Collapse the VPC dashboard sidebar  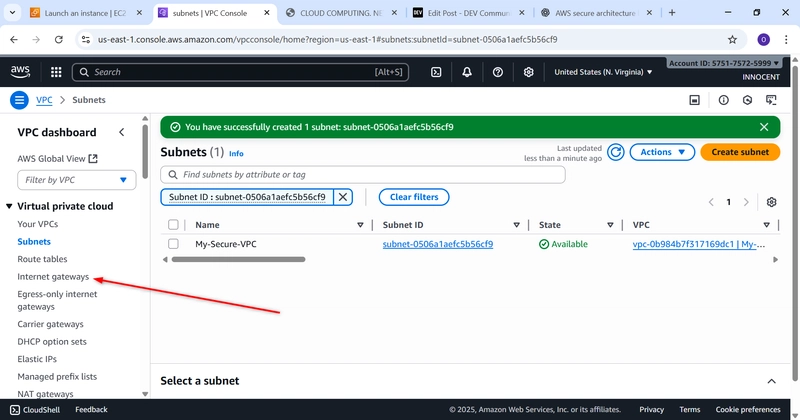pyautogui.click(x=121, y=132)
